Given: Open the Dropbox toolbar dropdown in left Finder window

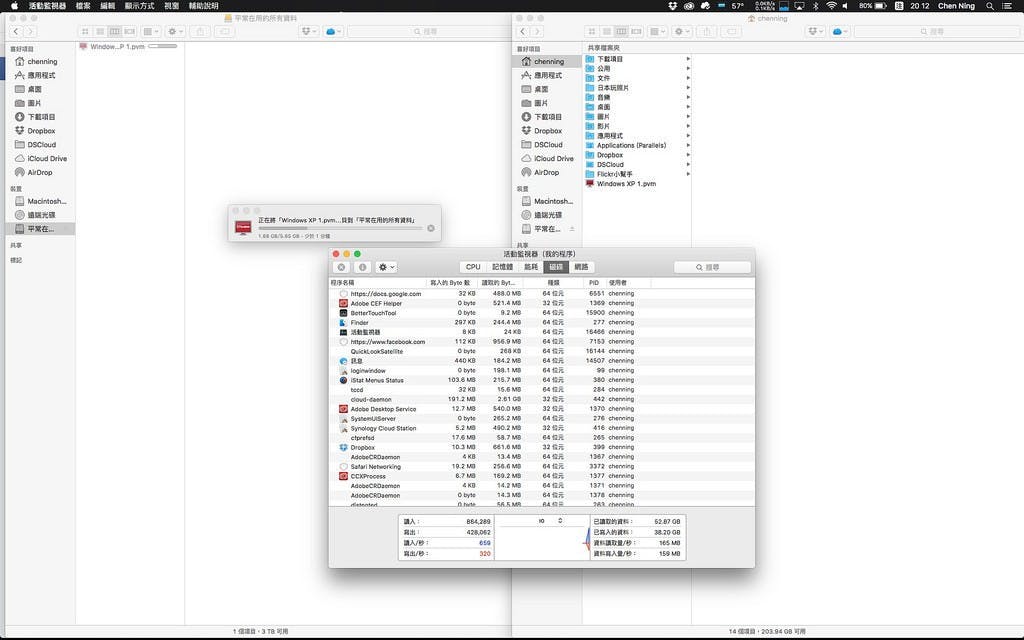Looking at the screenshot, I should 308,31.
